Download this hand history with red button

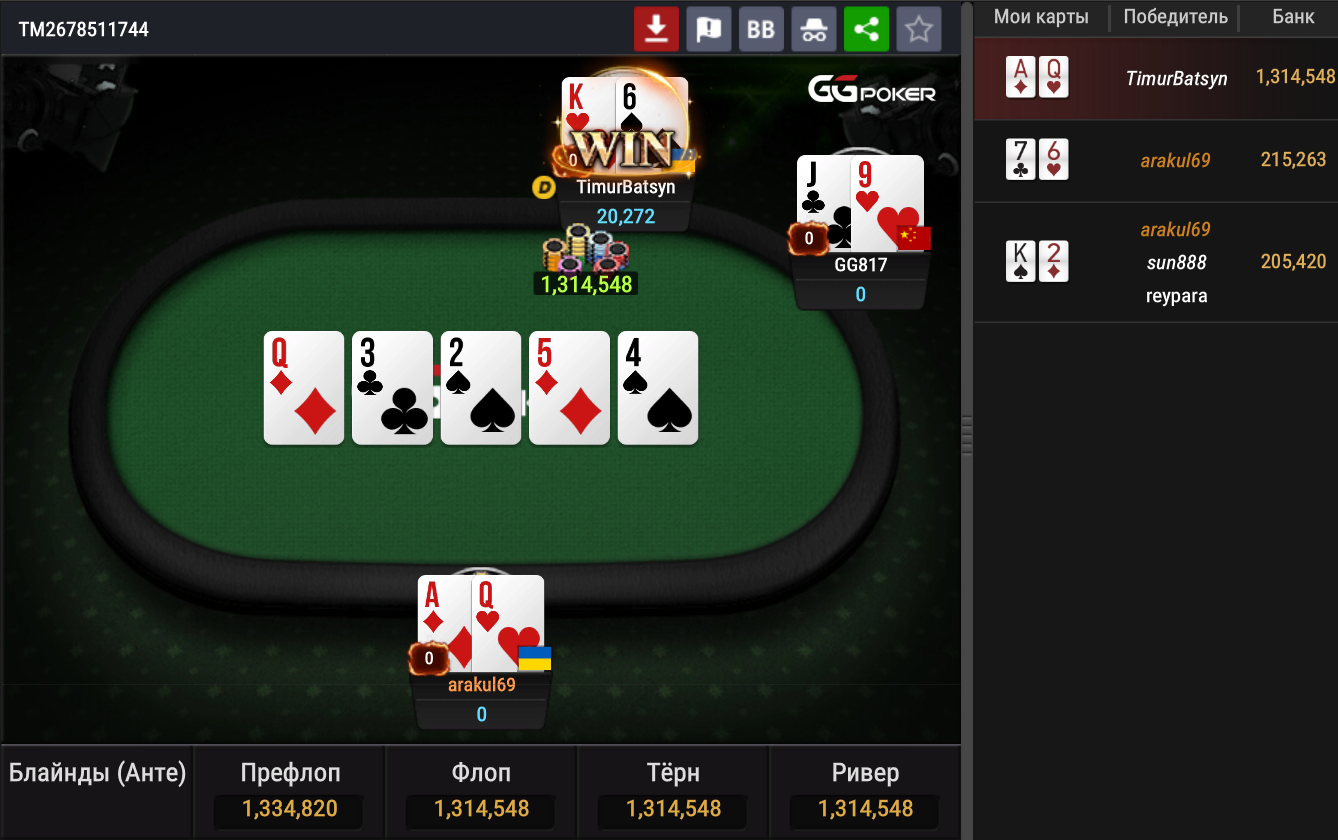pos(656,29)
